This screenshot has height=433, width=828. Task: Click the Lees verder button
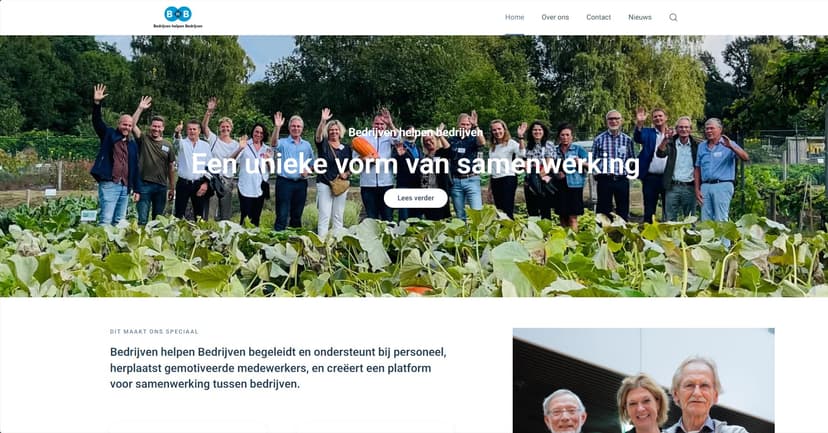(x=416, y=198)
